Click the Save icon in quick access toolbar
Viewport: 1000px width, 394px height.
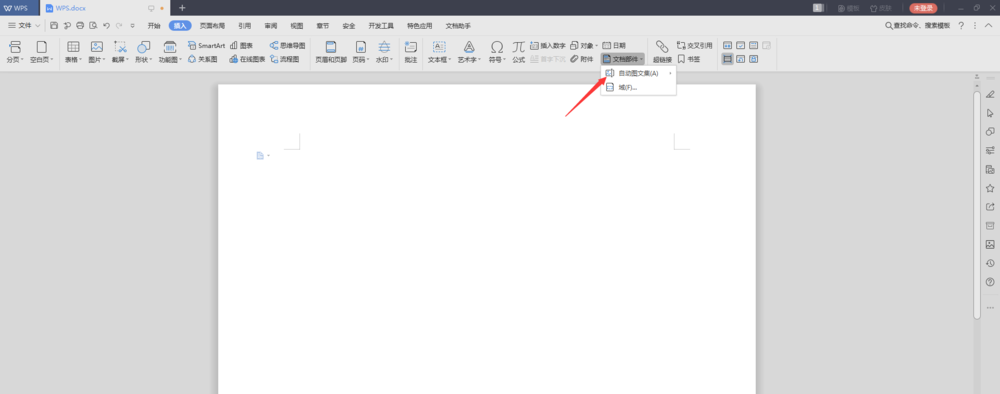coord(54,26)
